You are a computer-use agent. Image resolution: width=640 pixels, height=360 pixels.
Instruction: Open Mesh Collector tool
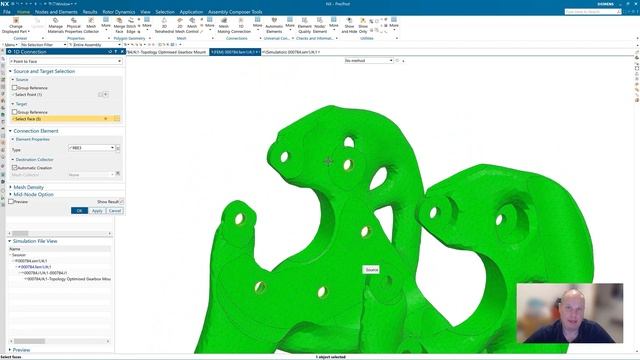(x=91, y=25)
